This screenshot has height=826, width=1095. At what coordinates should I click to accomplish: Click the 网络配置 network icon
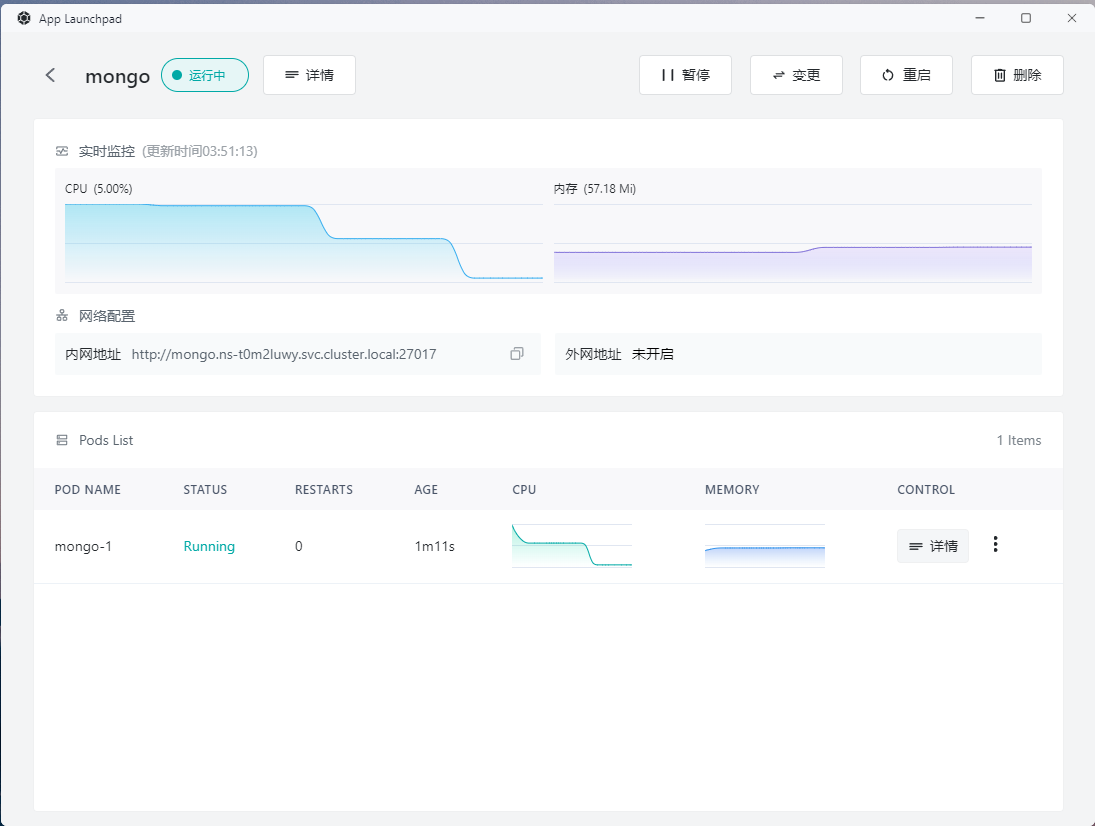tap(62, 316)
